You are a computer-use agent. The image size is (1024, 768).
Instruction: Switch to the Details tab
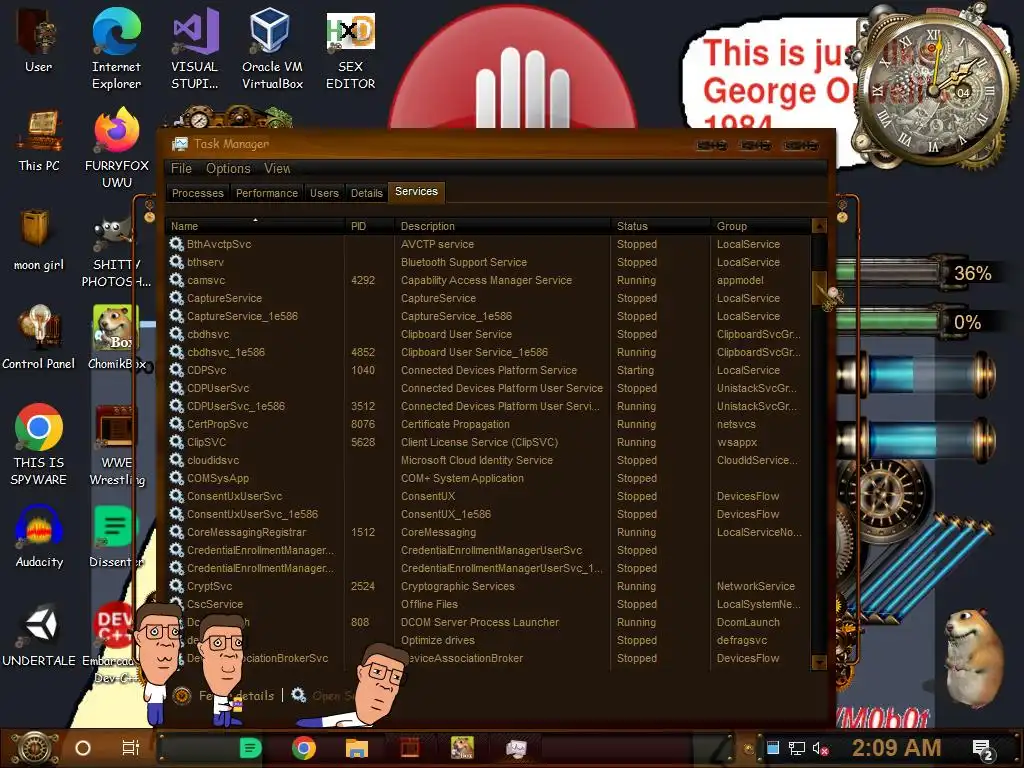366,193
